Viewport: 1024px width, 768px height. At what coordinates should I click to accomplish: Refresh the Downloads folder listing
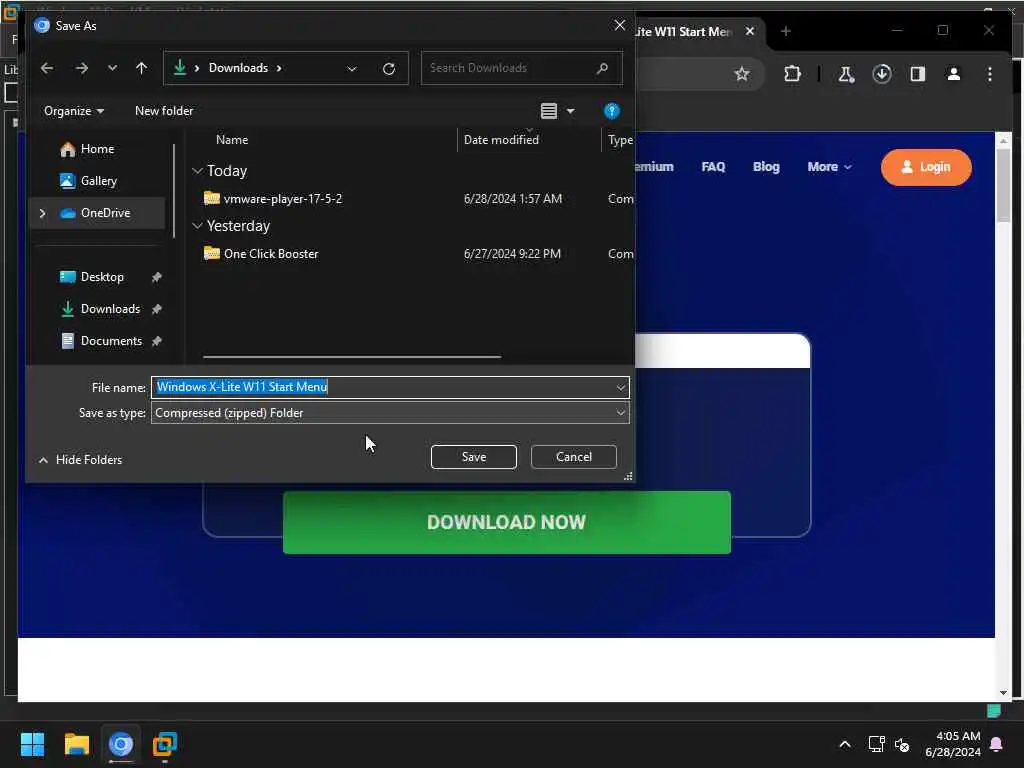pos(389,69)
